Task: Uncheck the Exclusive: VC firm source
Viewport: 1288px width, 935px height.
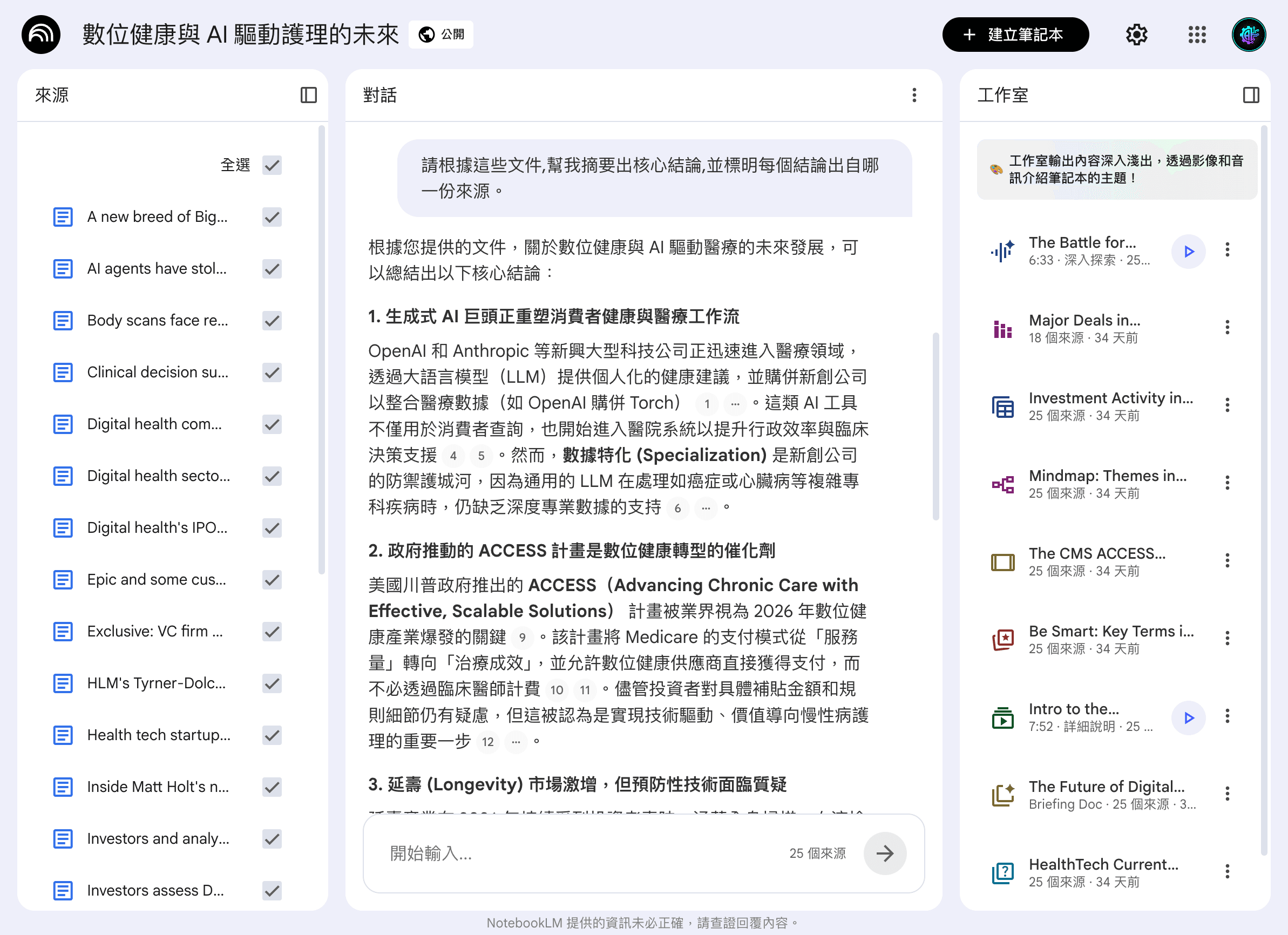Action: pyautogui.click(x=272, y=632)
